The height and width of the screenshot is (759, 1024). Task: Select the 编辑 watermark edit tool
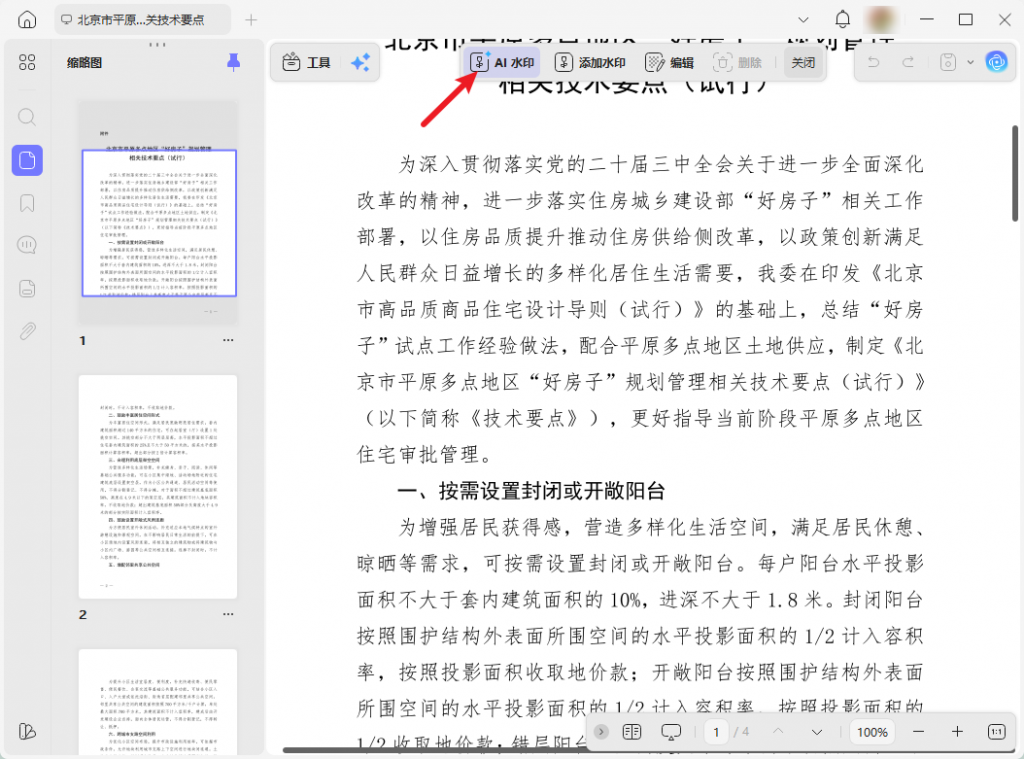(x=669, y=62)
